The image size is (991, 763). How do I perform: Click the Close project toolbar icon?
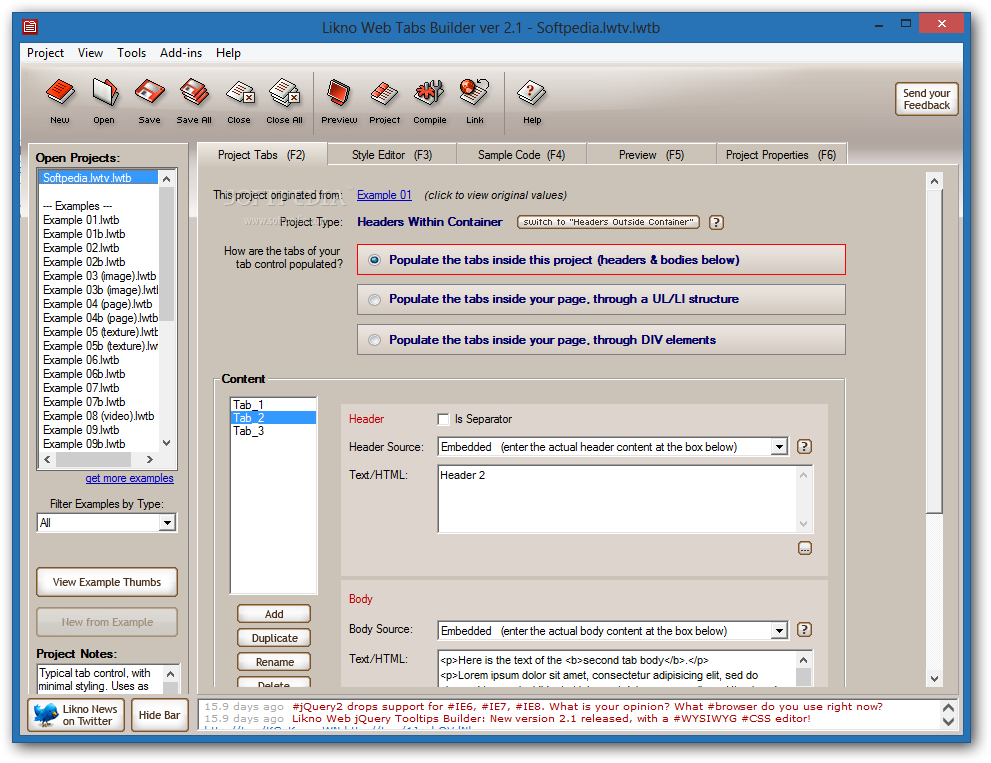coord(239,101)
